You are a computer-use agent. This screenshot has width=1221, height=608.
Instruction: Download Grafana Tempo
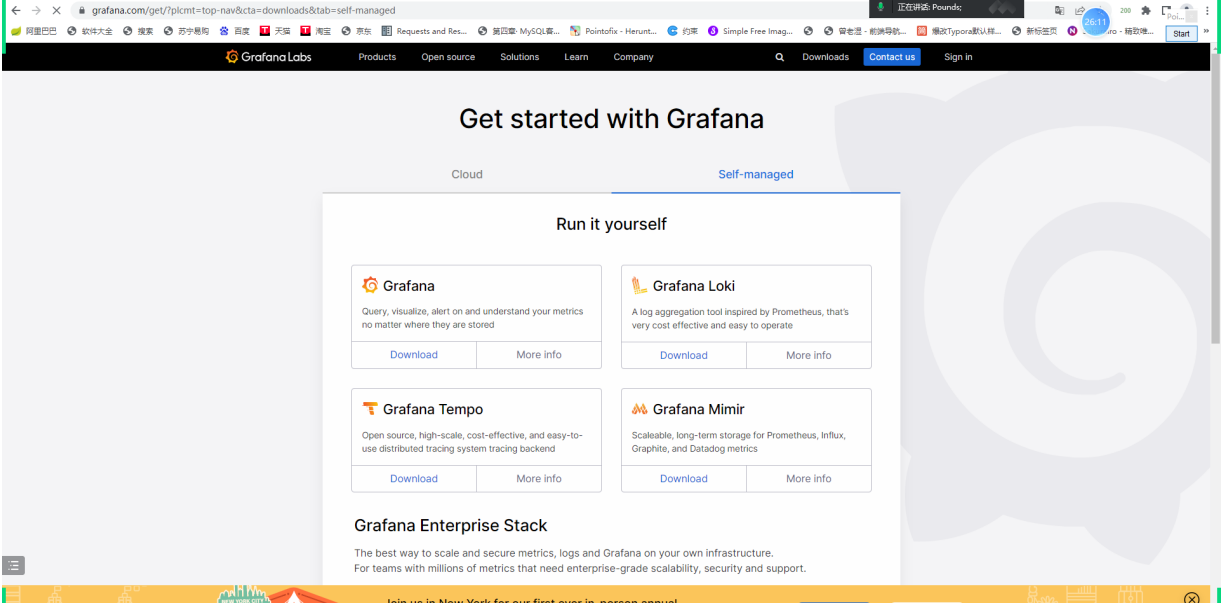[x=414, y=479]
